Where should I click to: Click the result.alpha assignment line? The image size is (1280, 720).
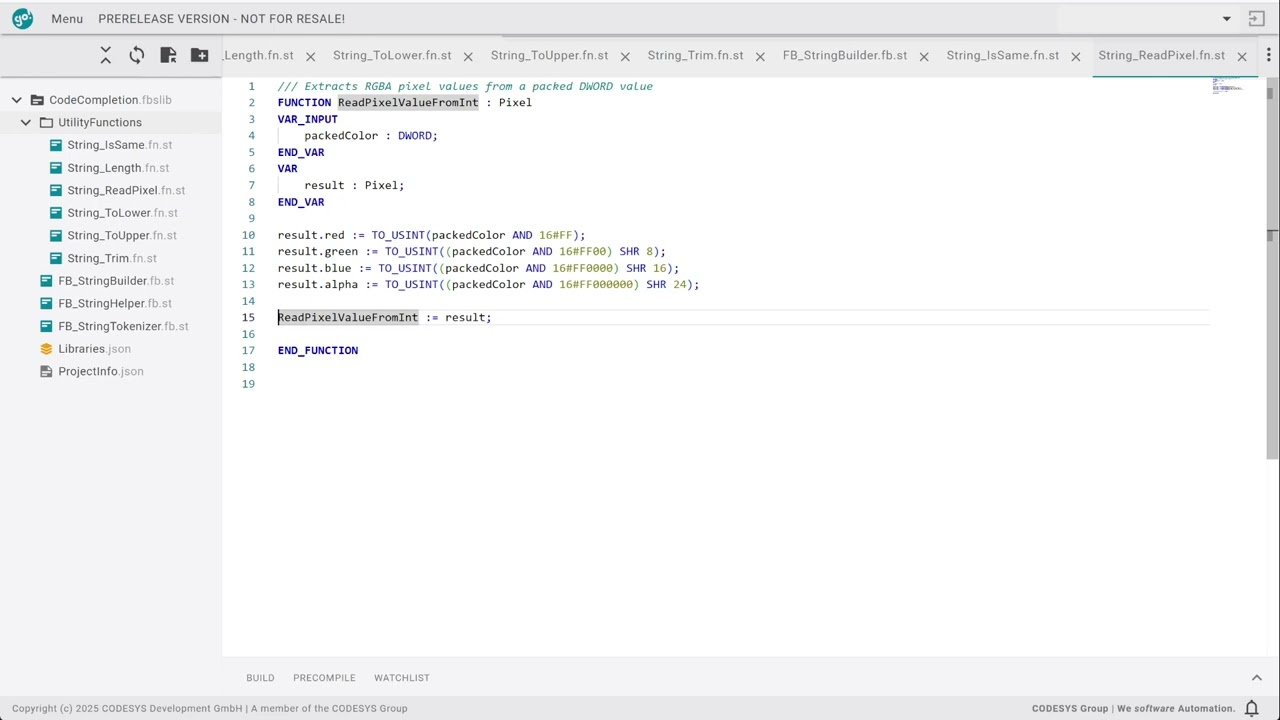(x=488, y=285)
